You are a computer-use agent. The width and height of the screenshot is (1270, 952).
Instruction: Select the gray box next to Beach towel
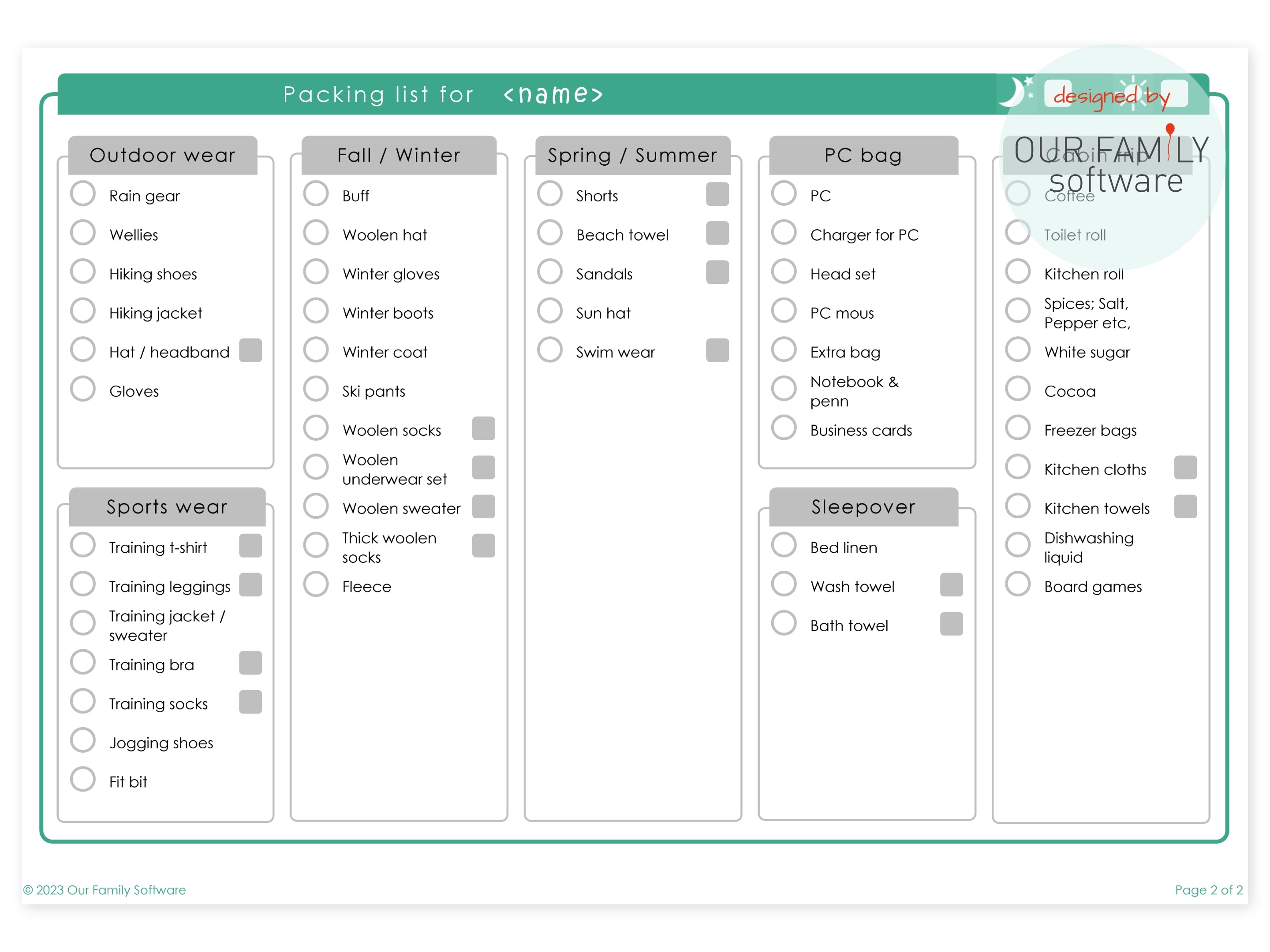[x=717, y=233]
